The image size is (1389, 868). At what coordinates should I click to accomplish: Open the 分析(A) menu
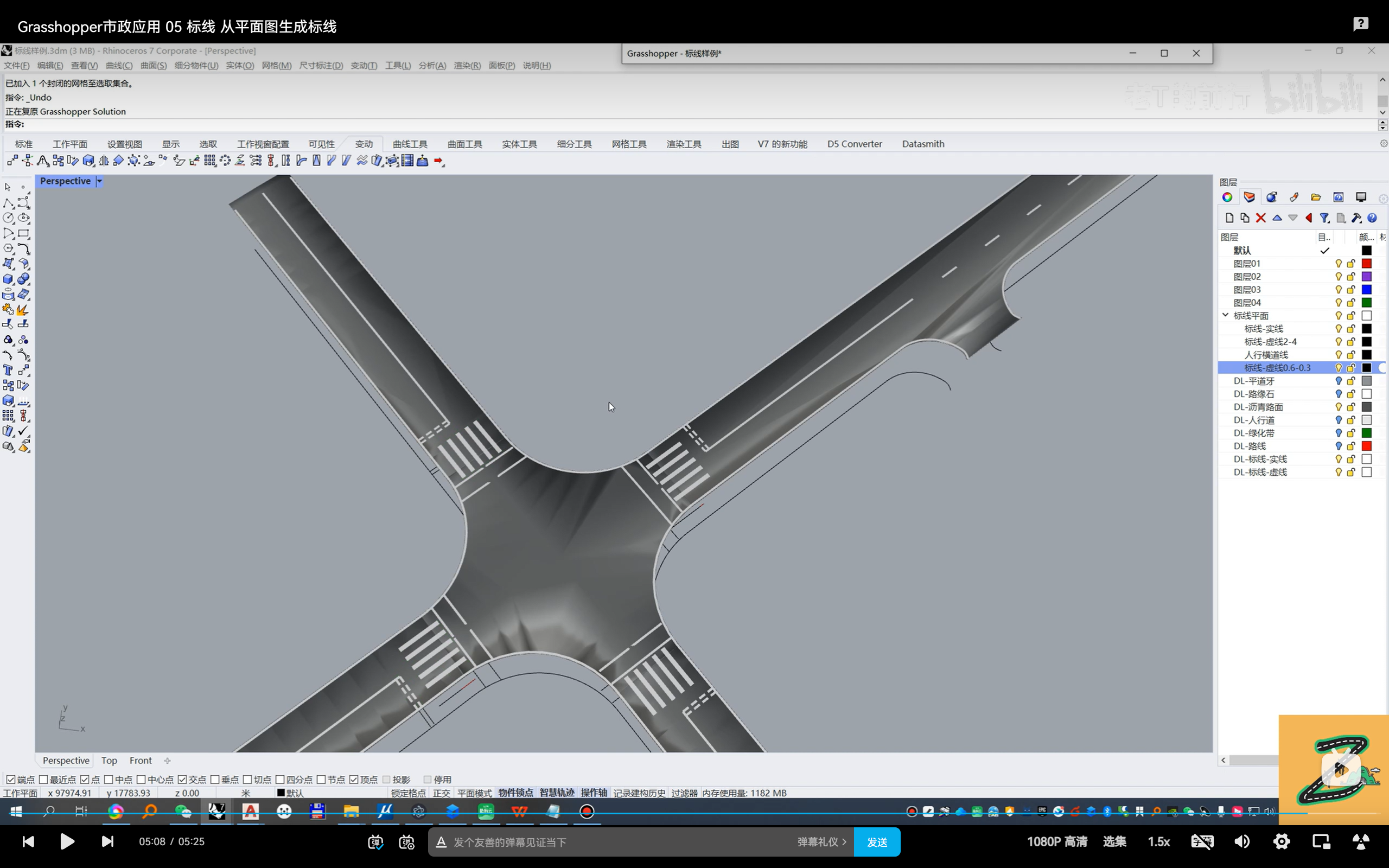pyautogui.click(x=432, y=66)
